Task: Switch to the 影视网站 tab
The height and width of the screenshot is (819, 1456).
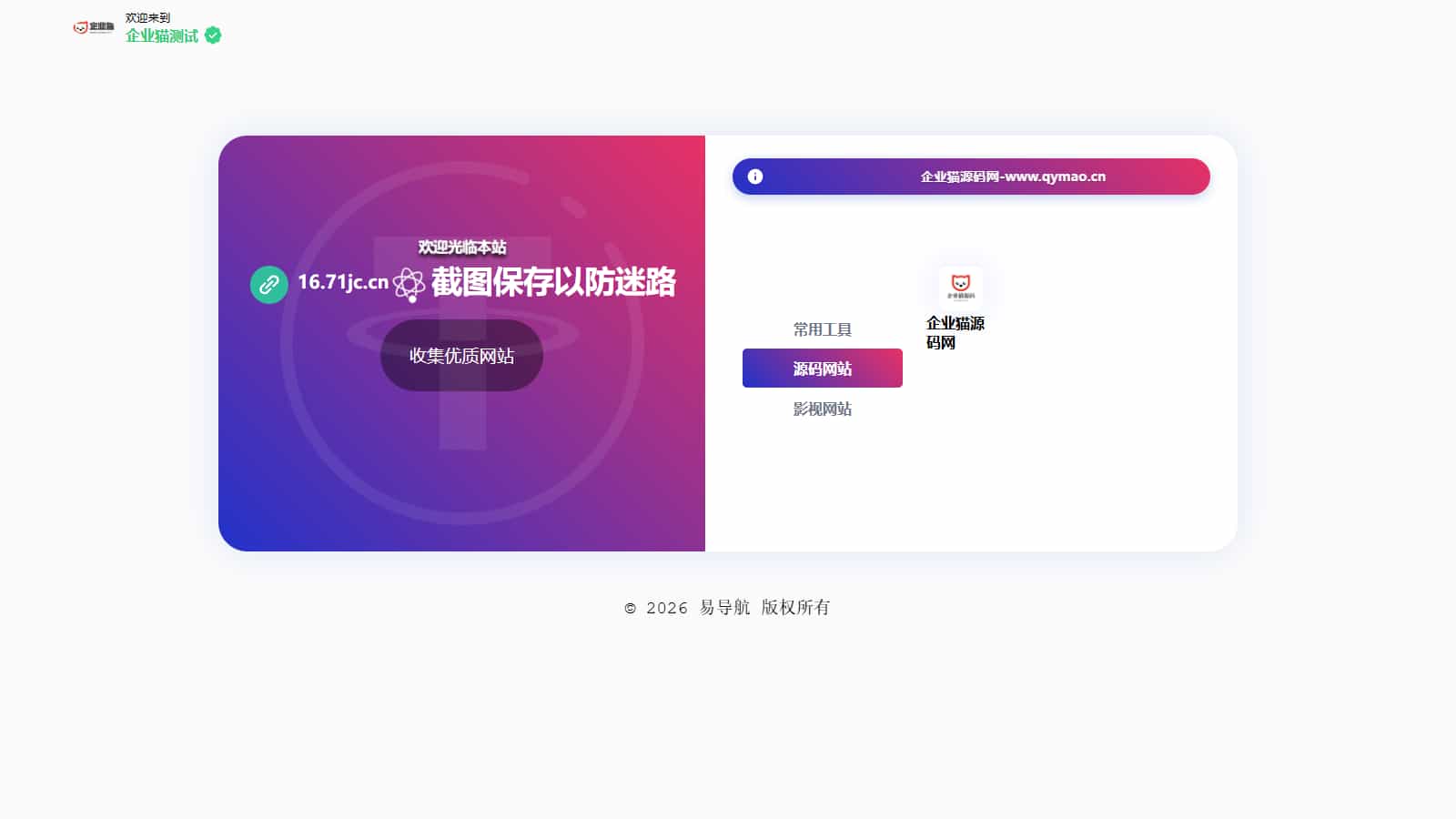Action: pyautogui.click(x=823, y=409)
